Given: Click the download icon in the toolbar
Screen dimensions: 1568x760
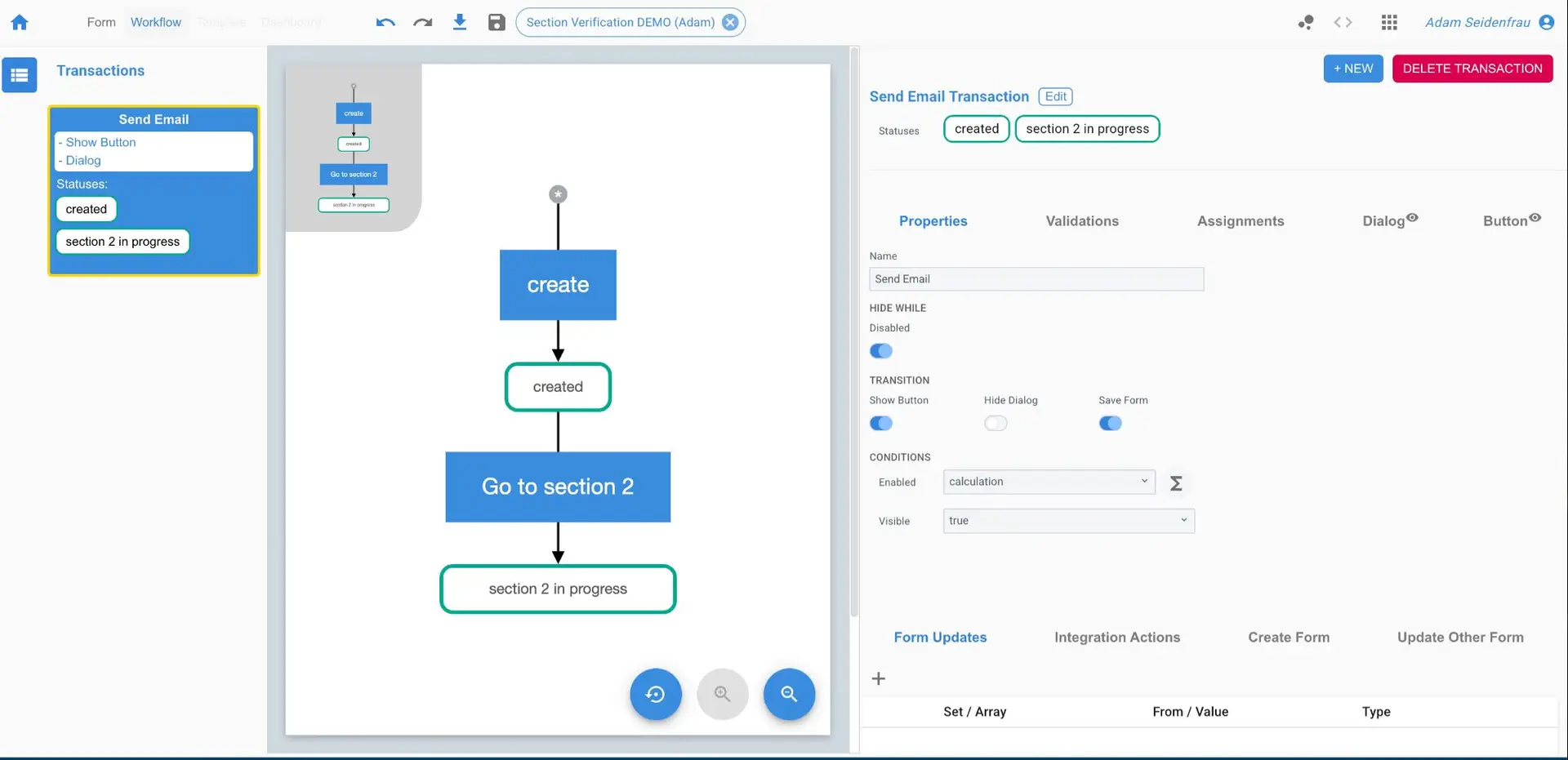Looking at the screenshot, I should click(x=460, y=22).
